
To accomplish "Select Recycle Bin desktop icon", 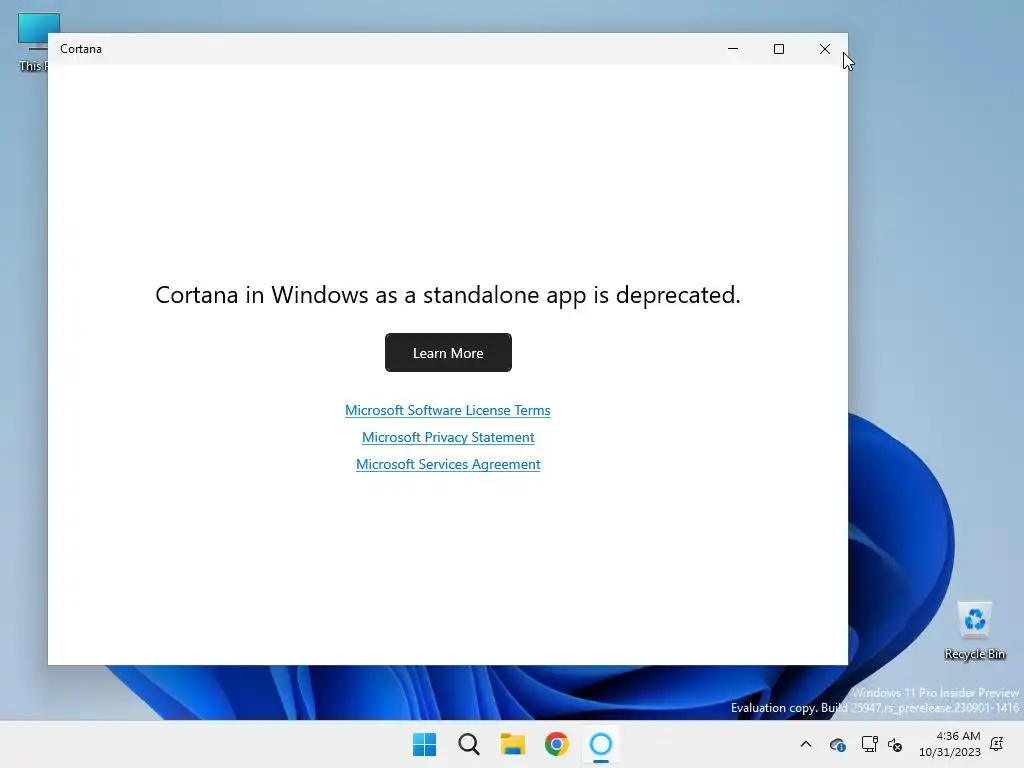I will (x=974, y=630).
